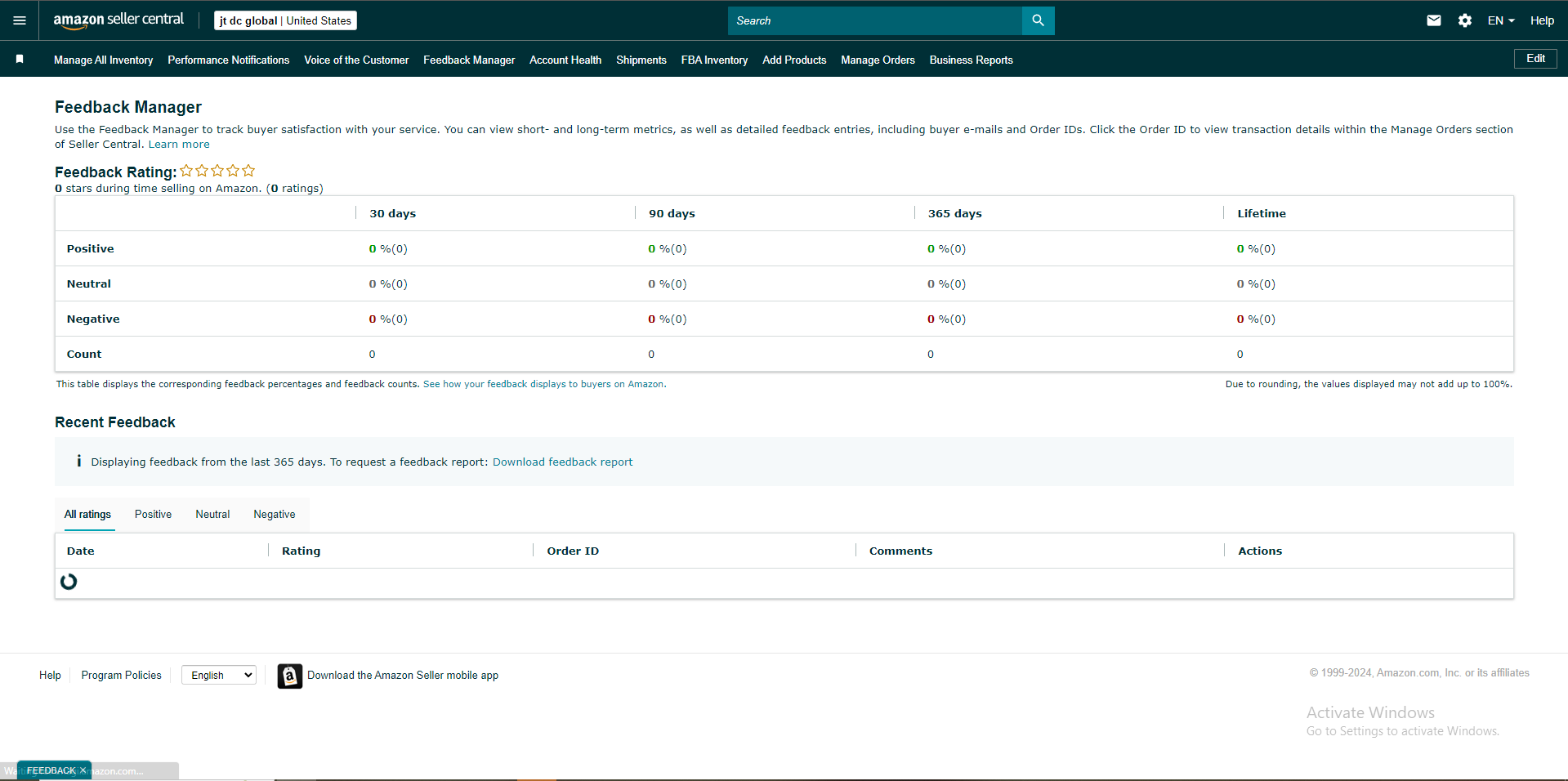Screen dimensions: 1568x781
Task: Click the Positive 30 days value '0 %(0)'
Action: click(388, 248)
